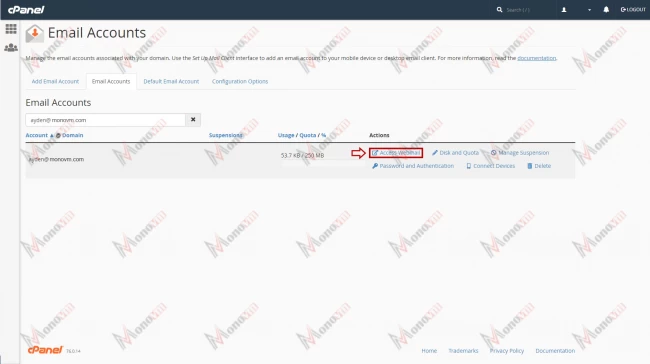The image size is (650, 364).
Task: Open Disk and Quota action
Action: [455, 153]
